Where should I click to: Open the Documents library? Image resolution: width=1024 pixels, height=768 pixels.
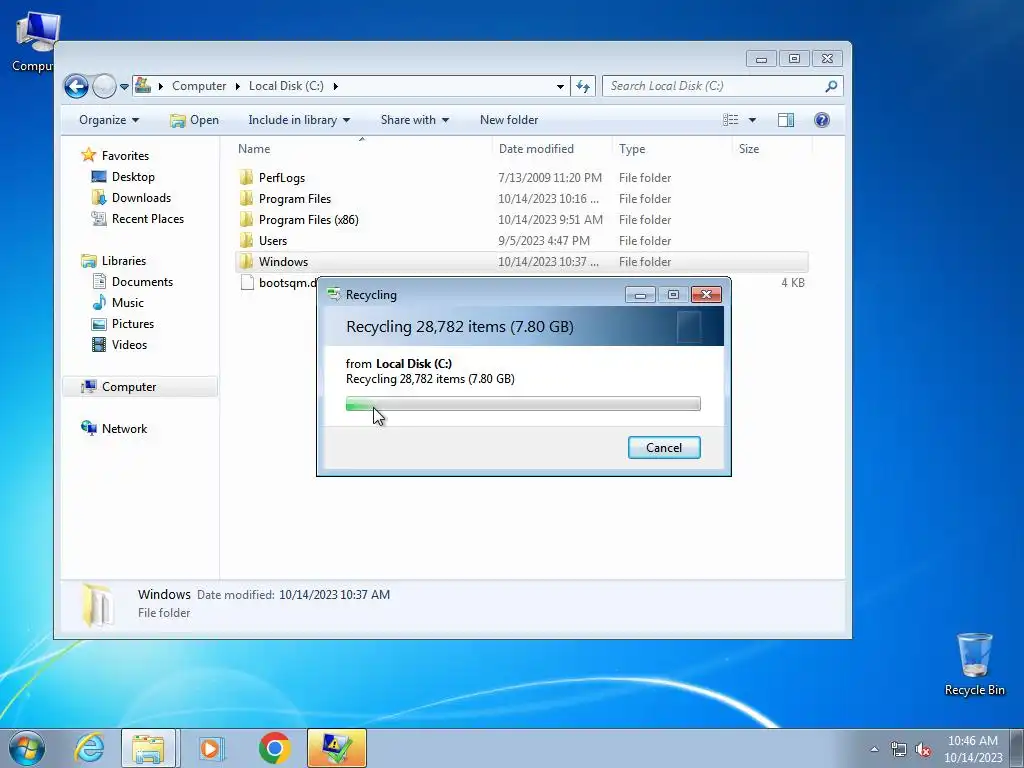[x=142, y=281]
